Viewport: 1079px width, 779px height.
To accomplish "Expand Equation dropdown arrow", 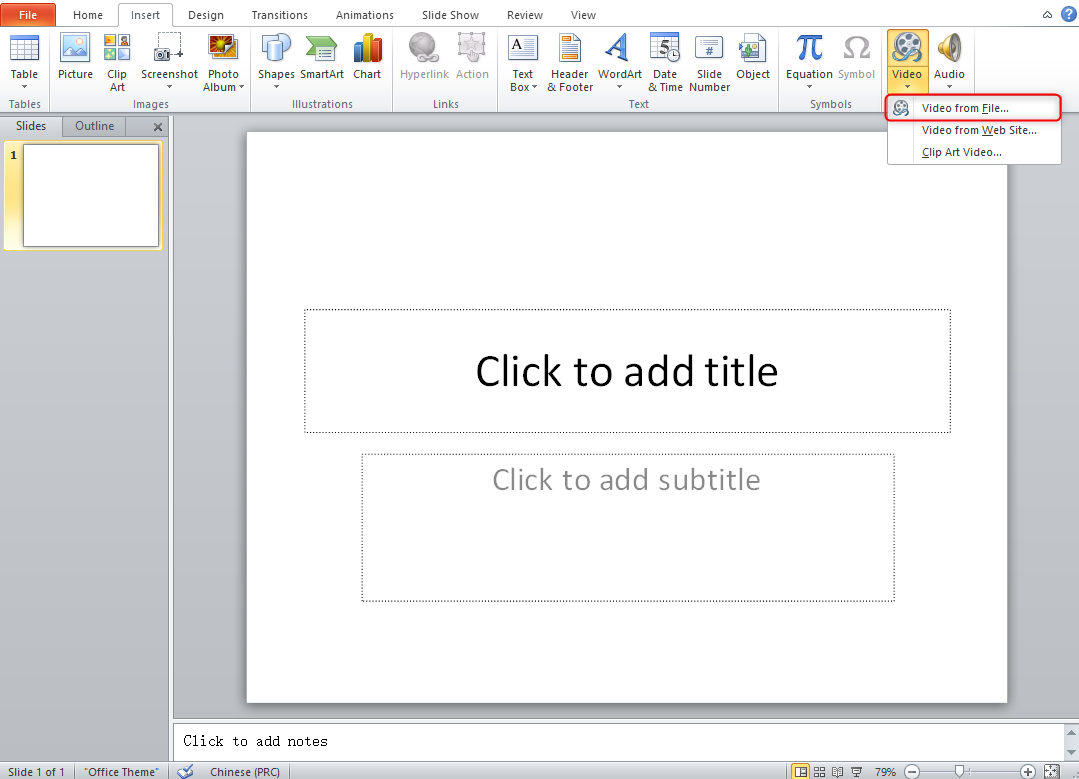I will coord(809,87).
